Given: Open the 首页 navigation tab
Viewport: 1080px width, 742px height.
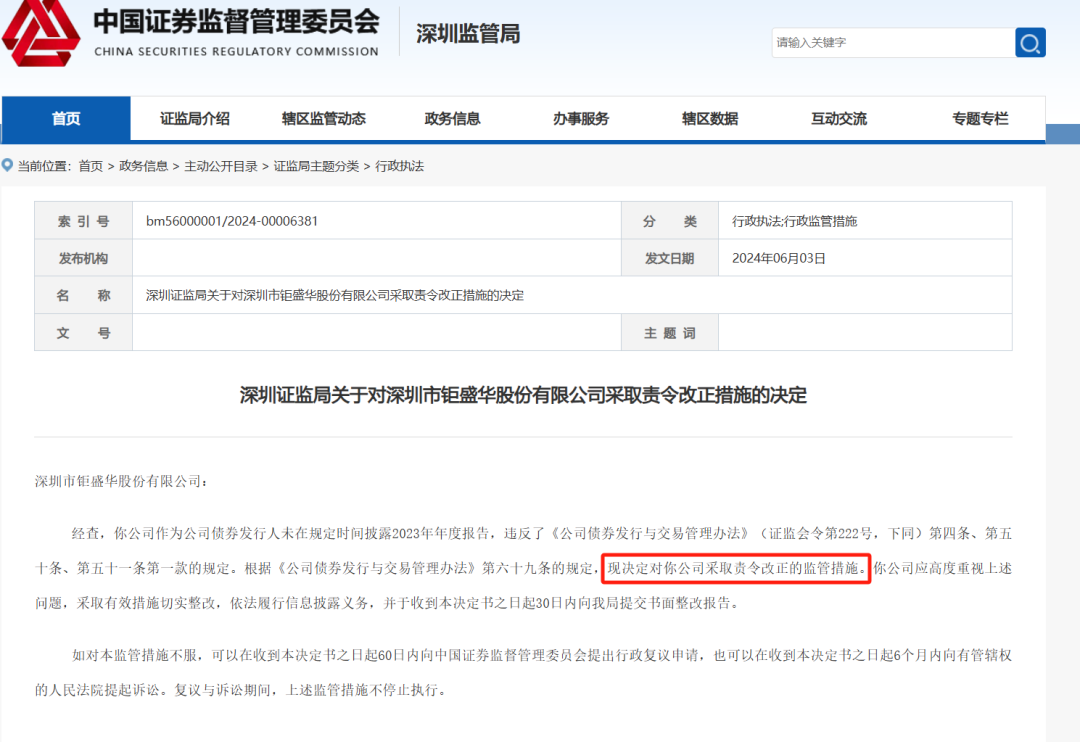Looking at the screenshot, I should (x=66, y=118).
